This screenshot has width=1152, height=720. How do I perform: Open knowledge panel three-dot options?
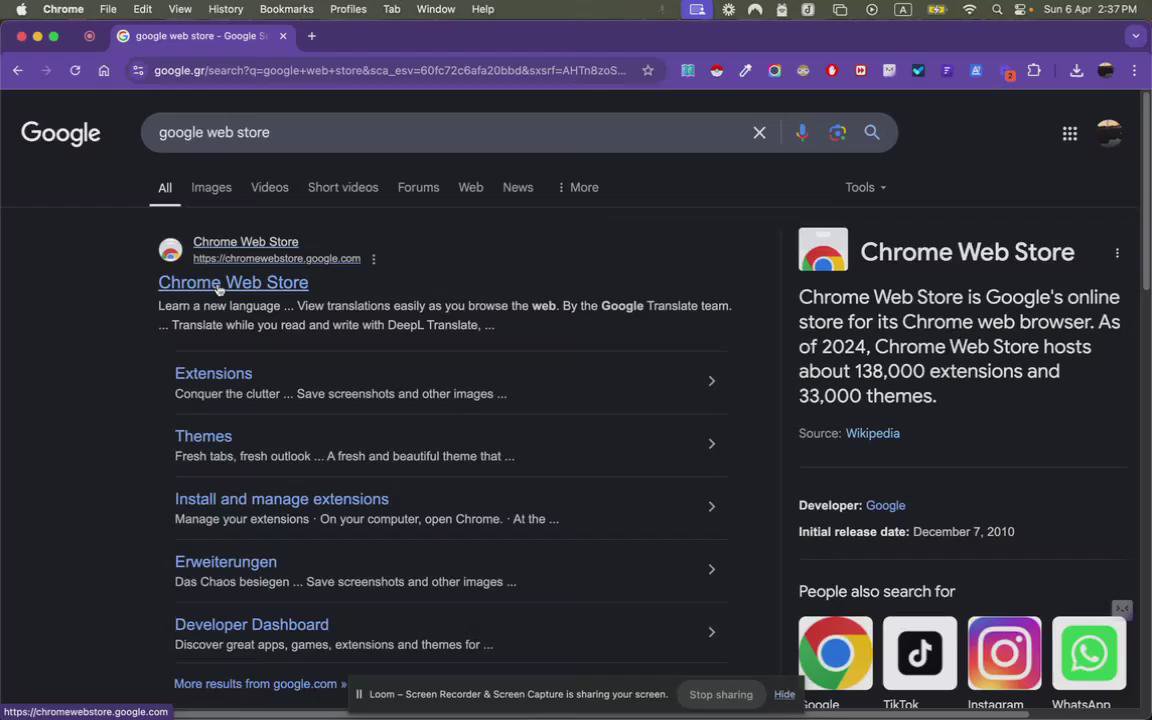click(x=1117, y=253)
